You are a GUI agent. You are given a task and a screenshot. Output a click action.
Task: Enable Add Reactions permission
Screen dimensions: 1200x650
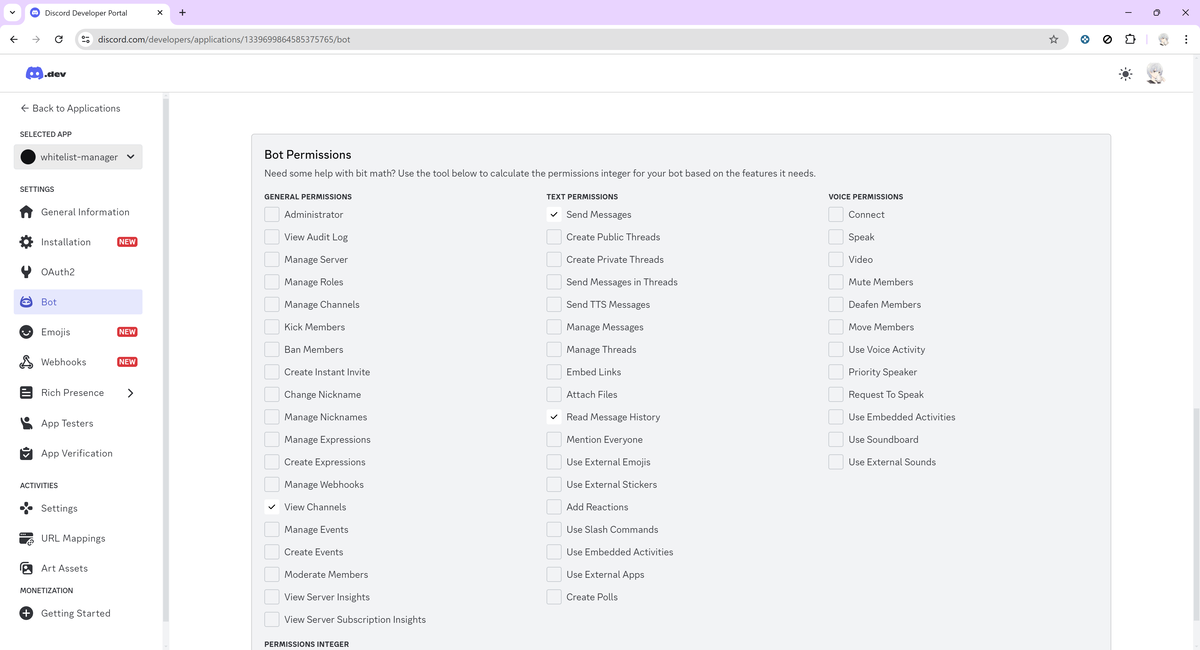(x=554, y=507)
